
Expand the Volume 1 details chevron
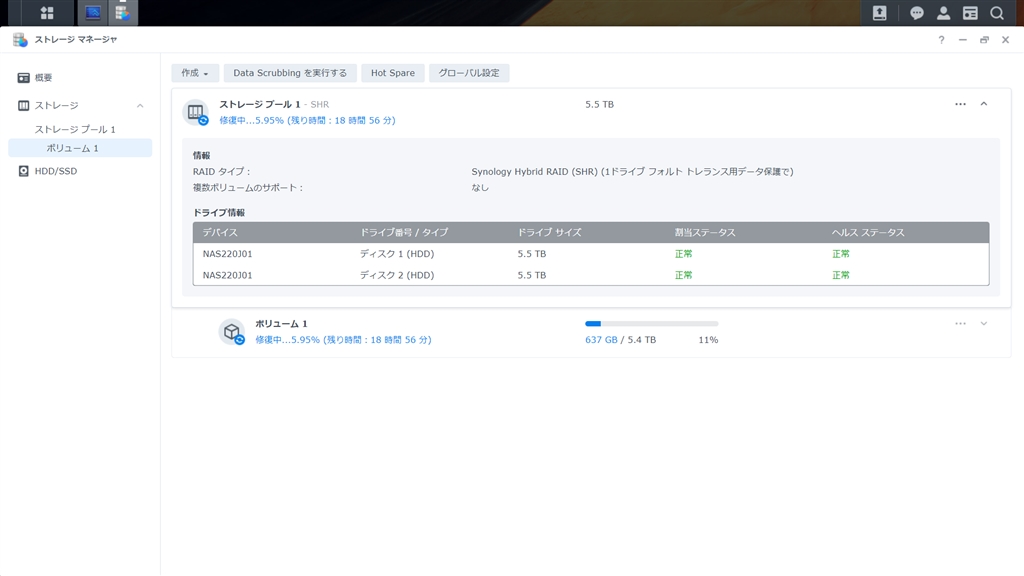coord(984,323)
